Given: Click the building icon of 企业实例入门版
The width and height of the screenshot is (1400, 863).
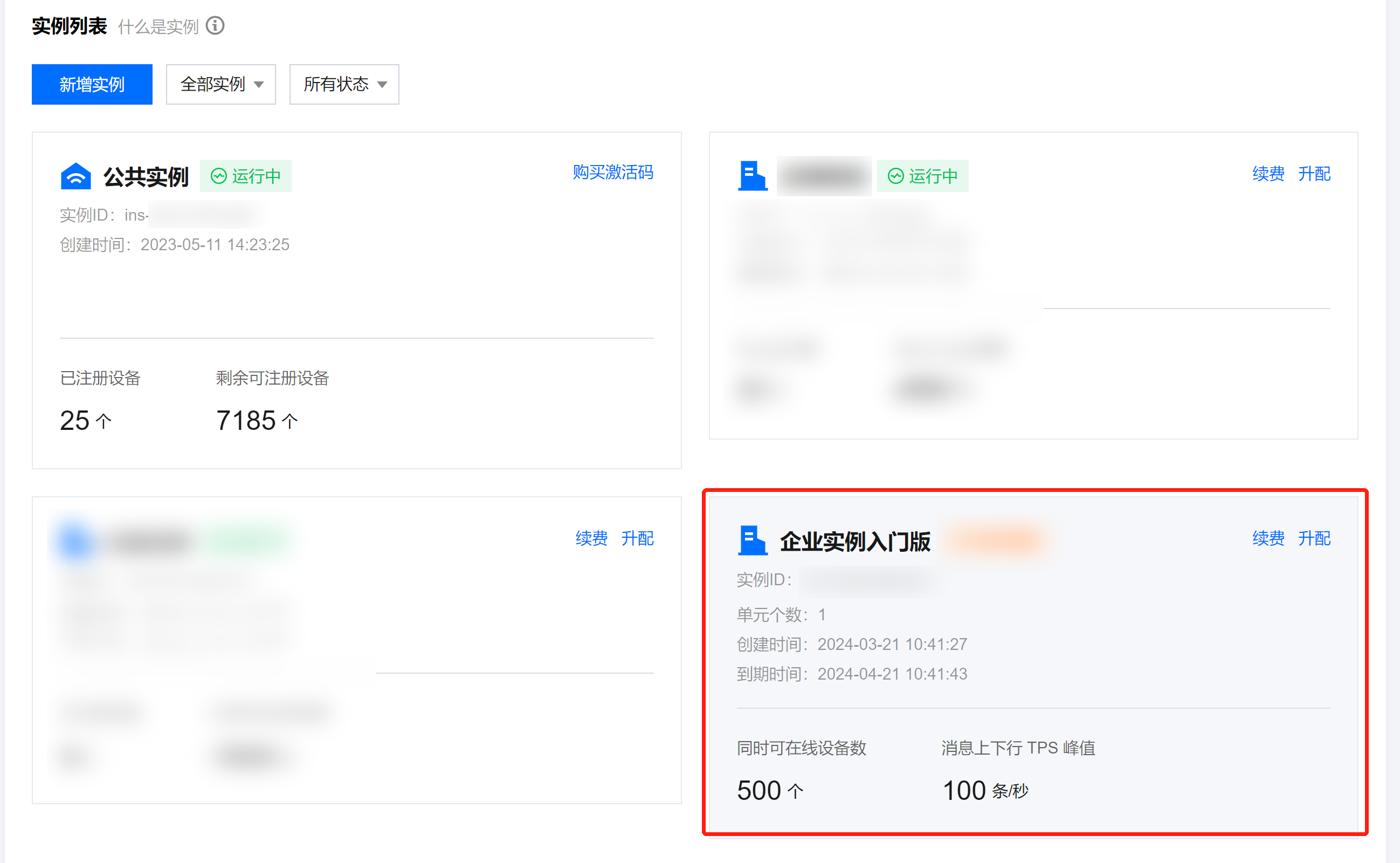Looking at the screenshot, I should point(752,540).
